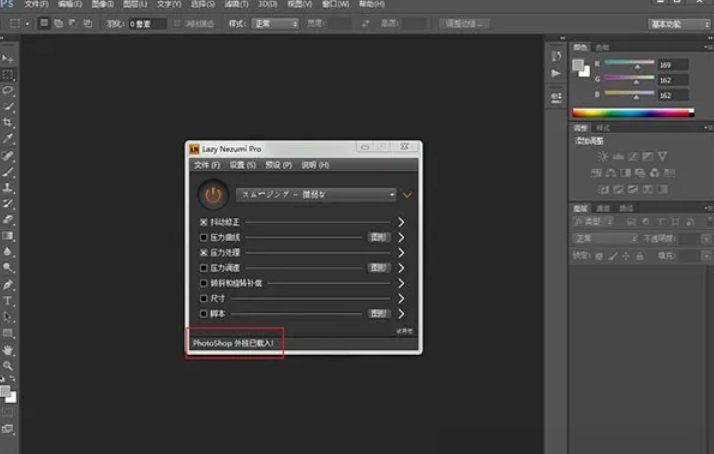
Task: Pick a color from the spectrum ramp
Action: pos(633,113)
